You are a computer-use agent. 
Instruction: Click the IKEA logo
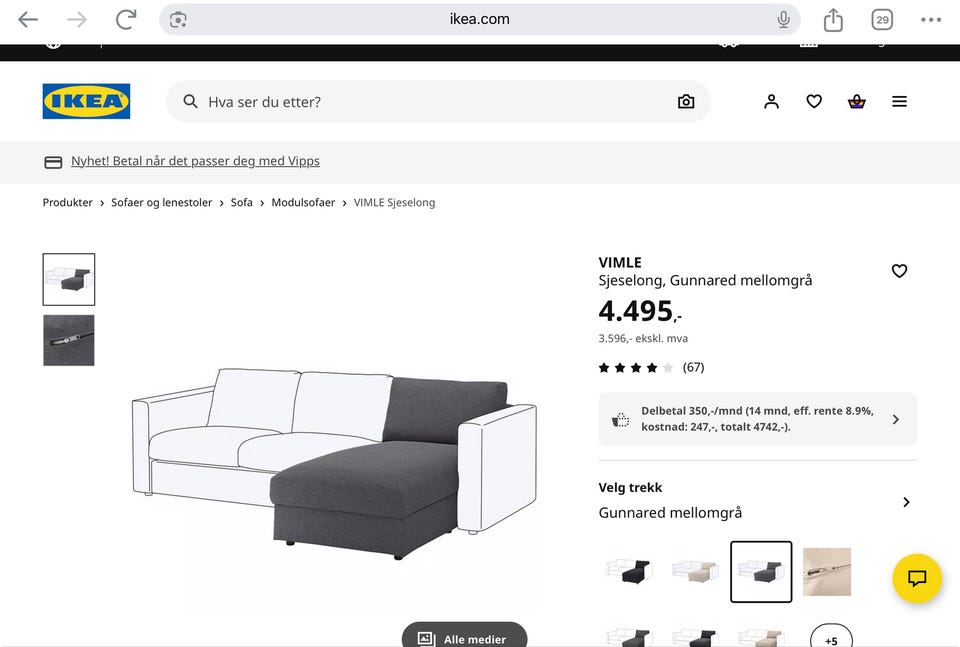[86, 101]
